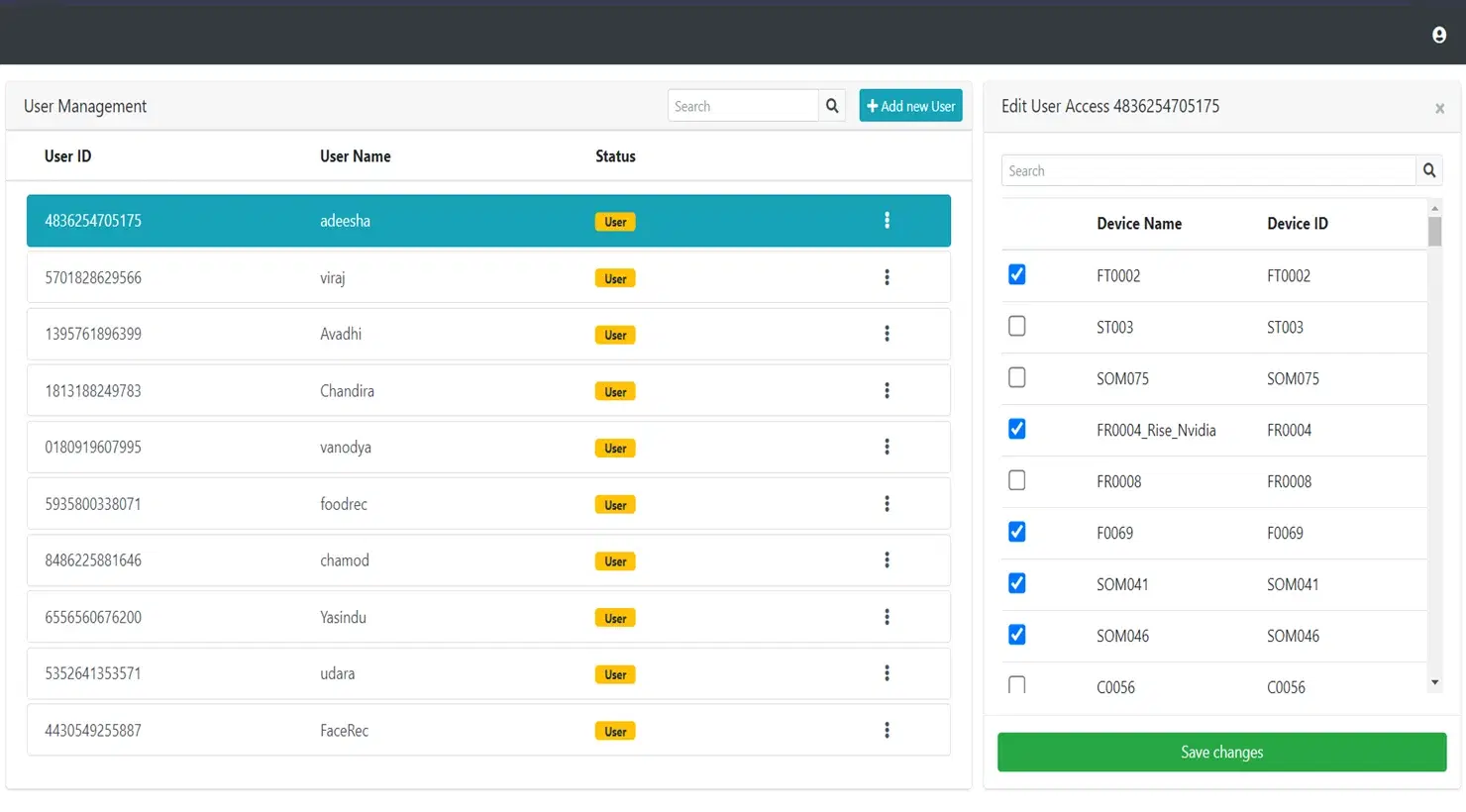Viewport: 1466px width, 812px height.
Task: Click device ID FR0004
Action: pos(1289,430)
